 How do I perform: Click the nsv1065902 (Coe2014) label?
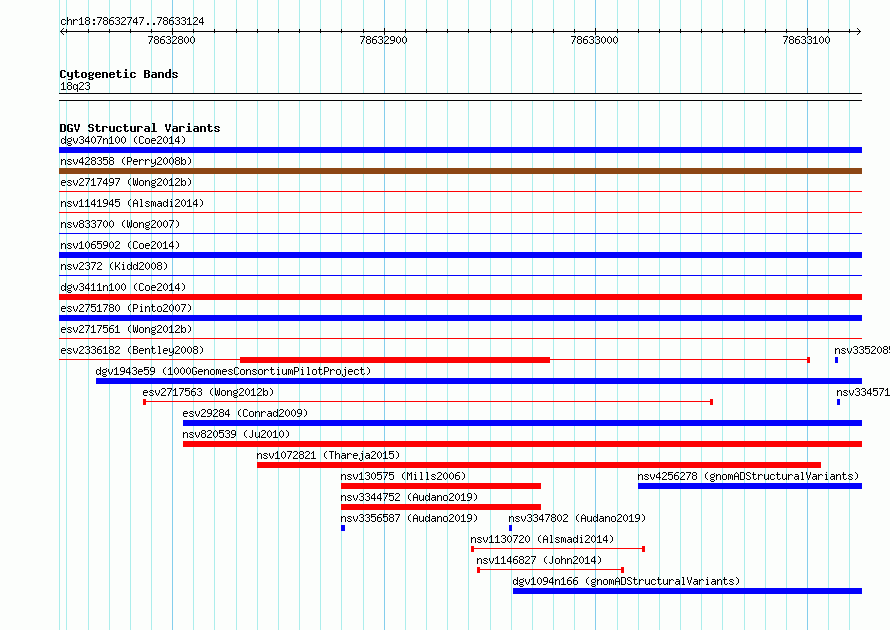coord(120,245)
